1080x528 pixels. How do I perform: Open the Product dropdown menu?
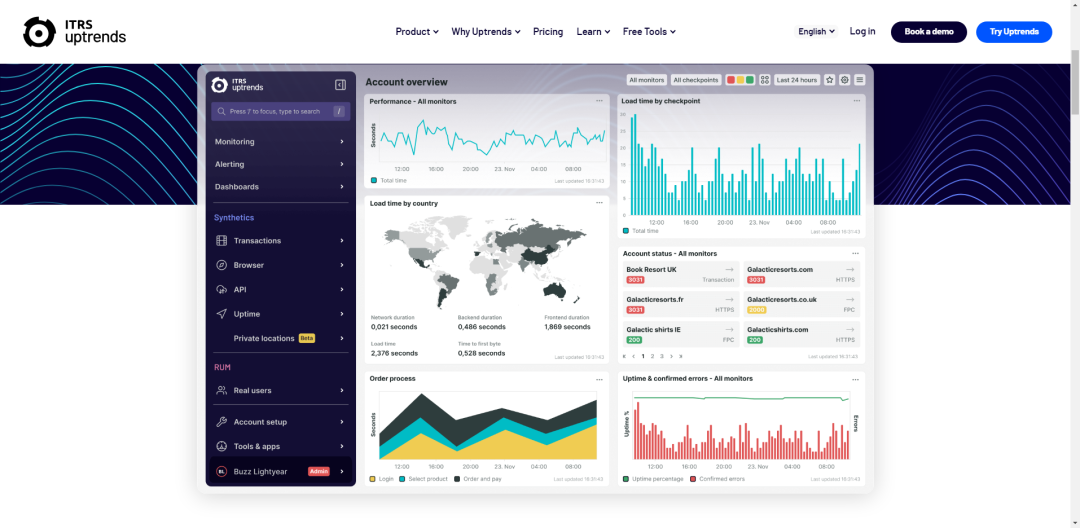(417, 32)
